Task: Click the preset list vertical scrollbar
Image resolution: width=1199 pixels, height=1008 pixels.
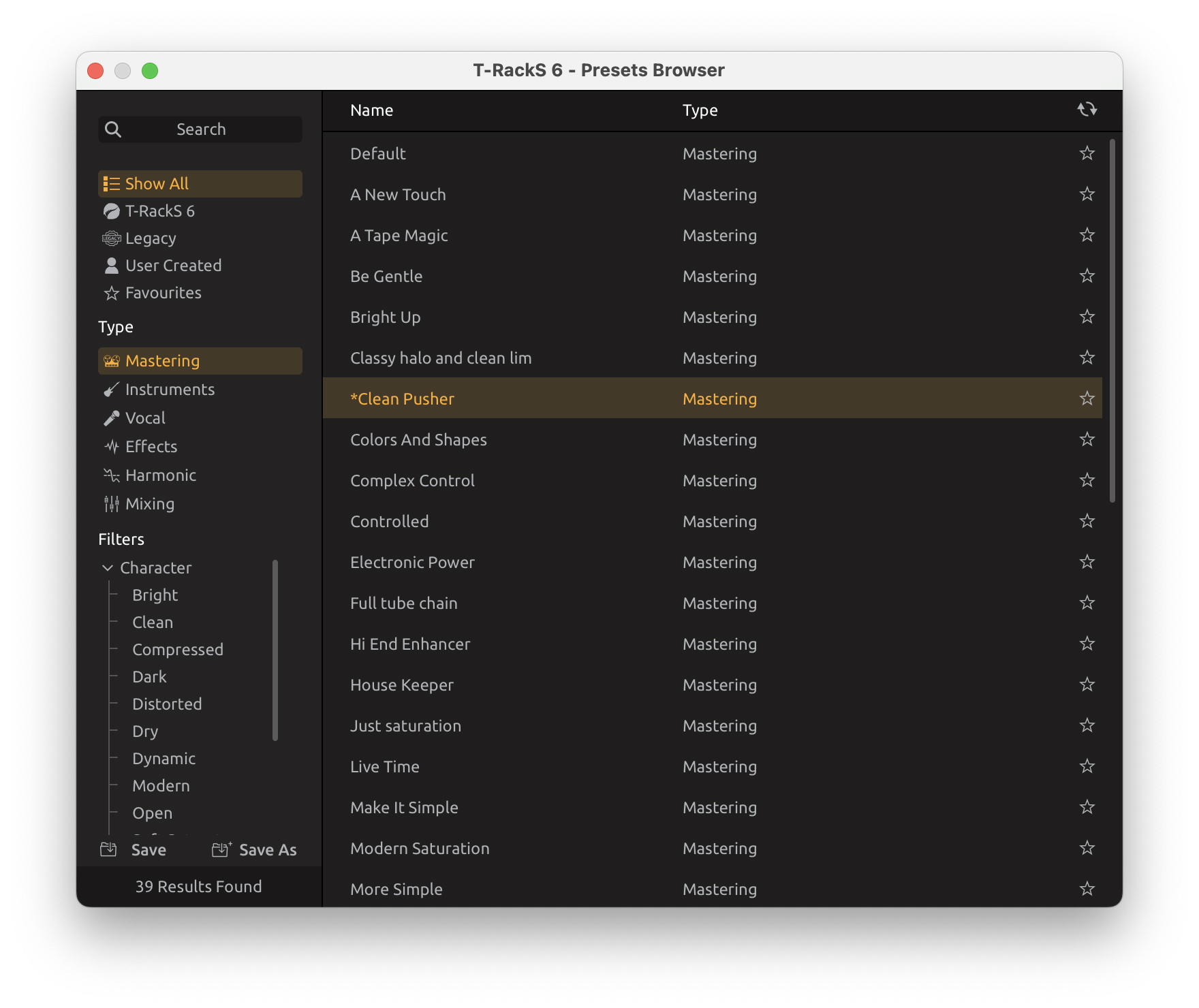Action: pos(1112,320)
